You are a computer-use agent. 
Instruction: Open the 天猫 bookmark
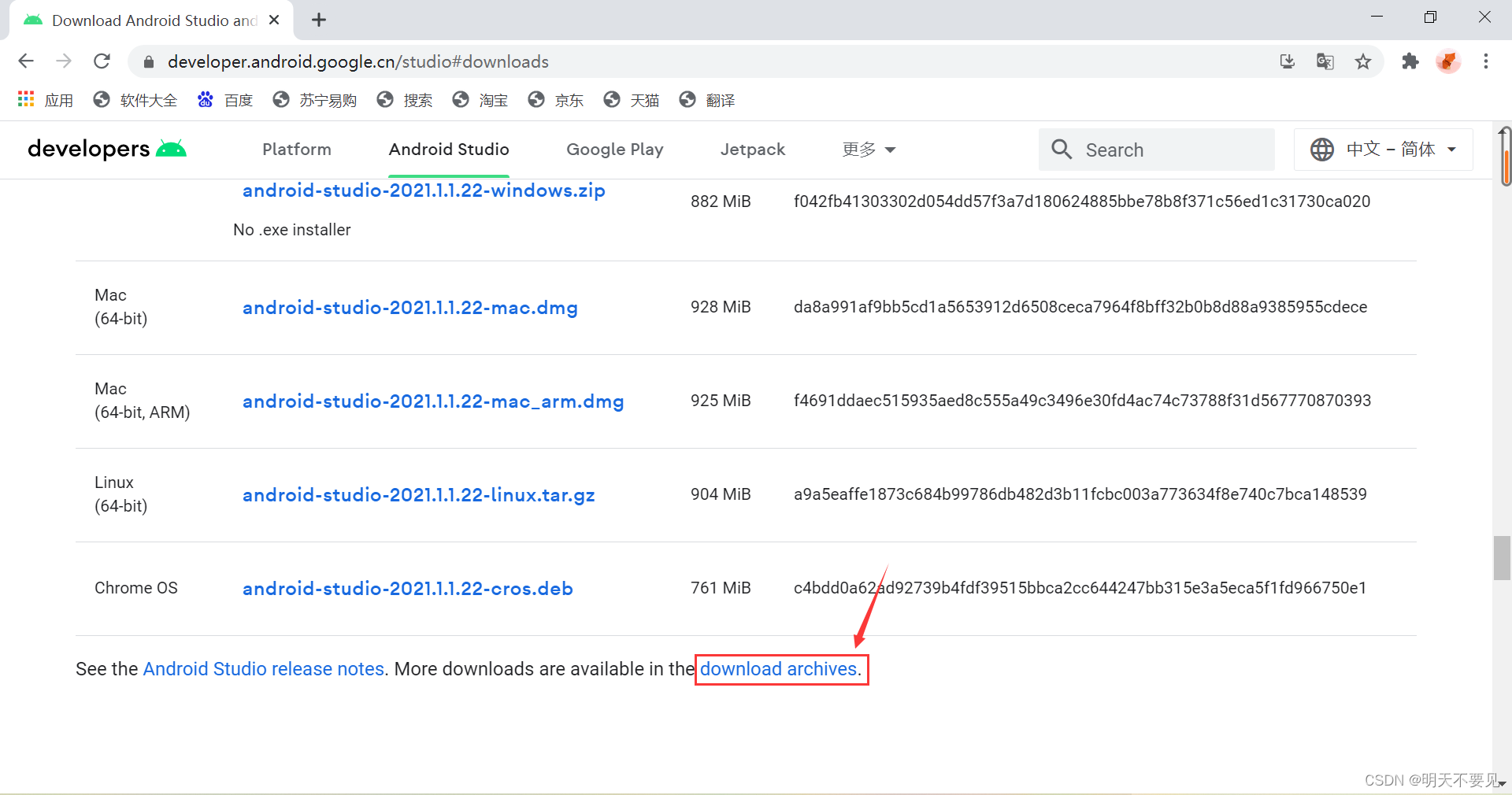coord(632,100)
